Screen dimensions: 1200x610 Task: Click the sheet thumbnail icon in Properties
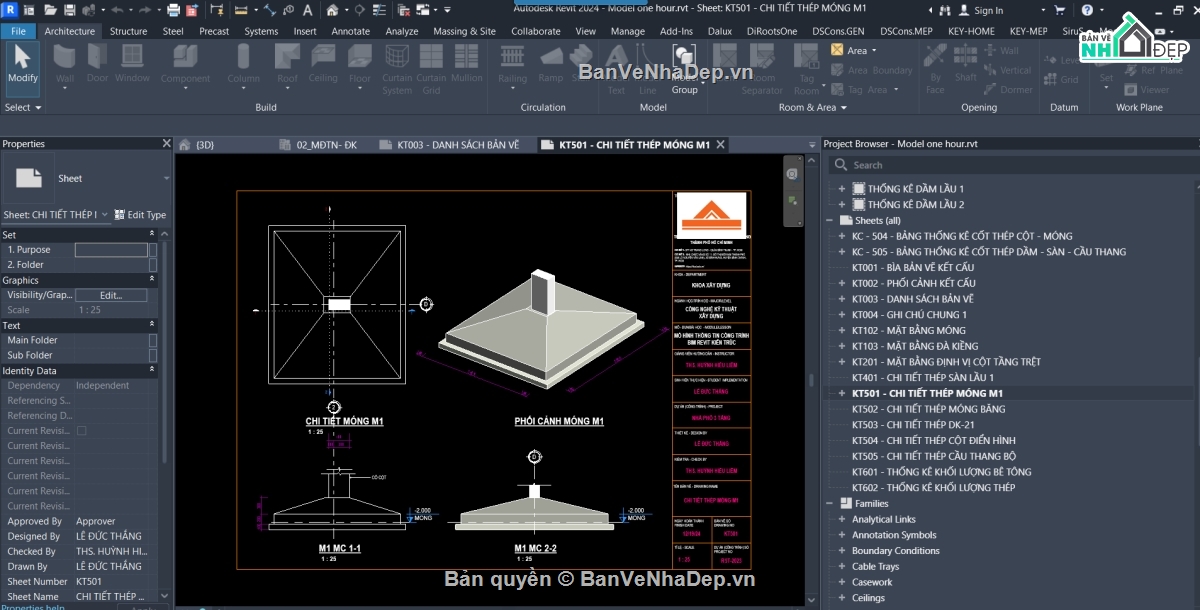[x=30, y=179]
